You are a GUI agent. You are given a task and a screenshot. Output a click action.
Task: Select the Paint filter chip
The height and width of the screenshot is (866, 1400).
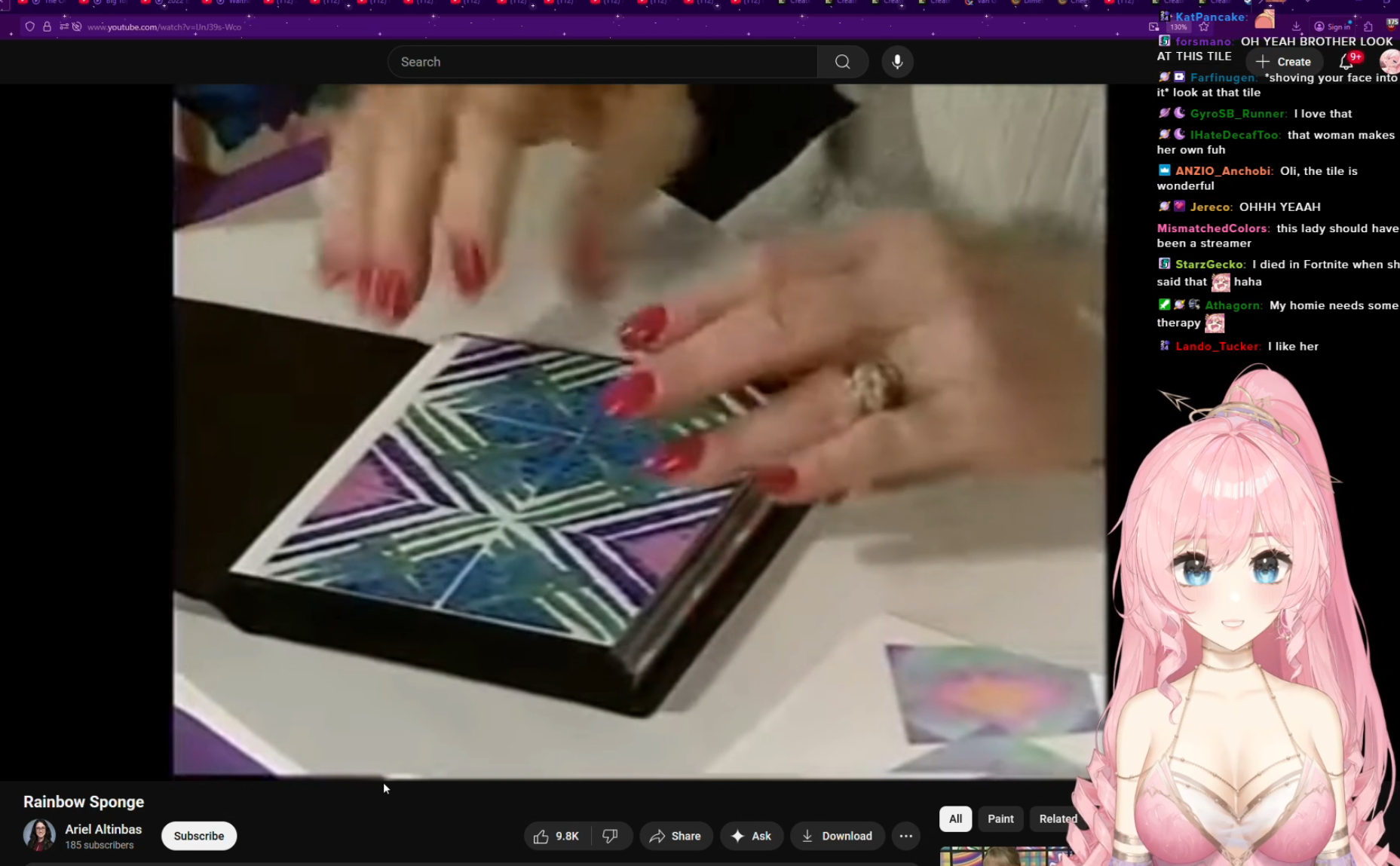click(1000, 819)
